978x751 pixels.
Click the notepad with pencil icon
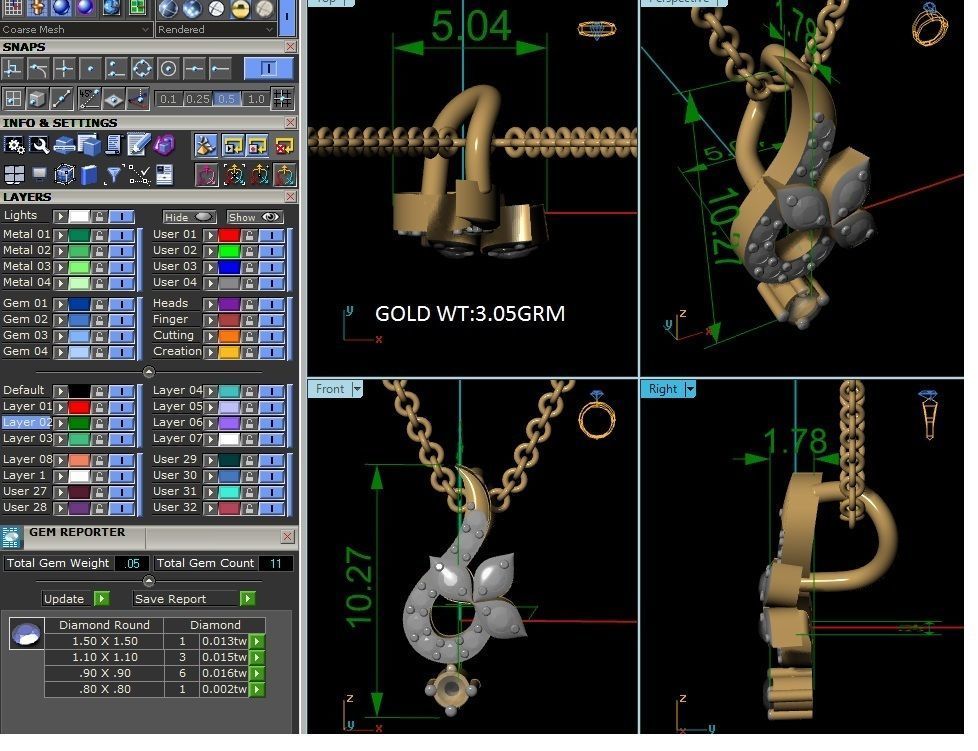point(138,145)
